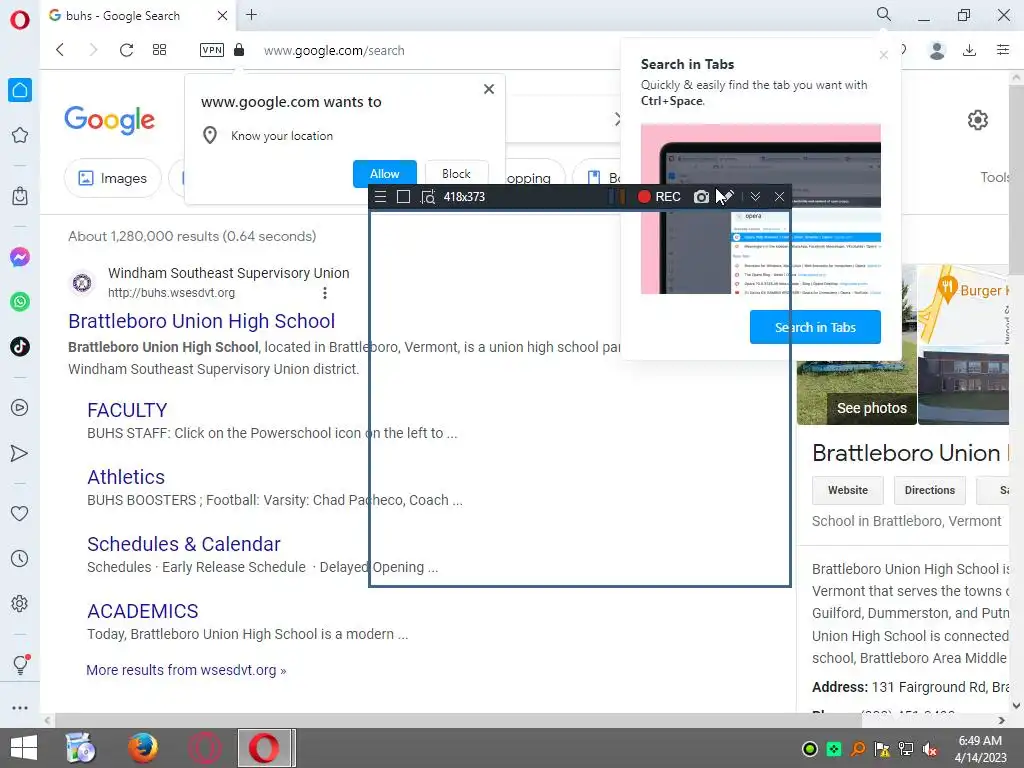Open the Player sidebar icon
The height and width of the screenshot is (768, 1024).
20,408
